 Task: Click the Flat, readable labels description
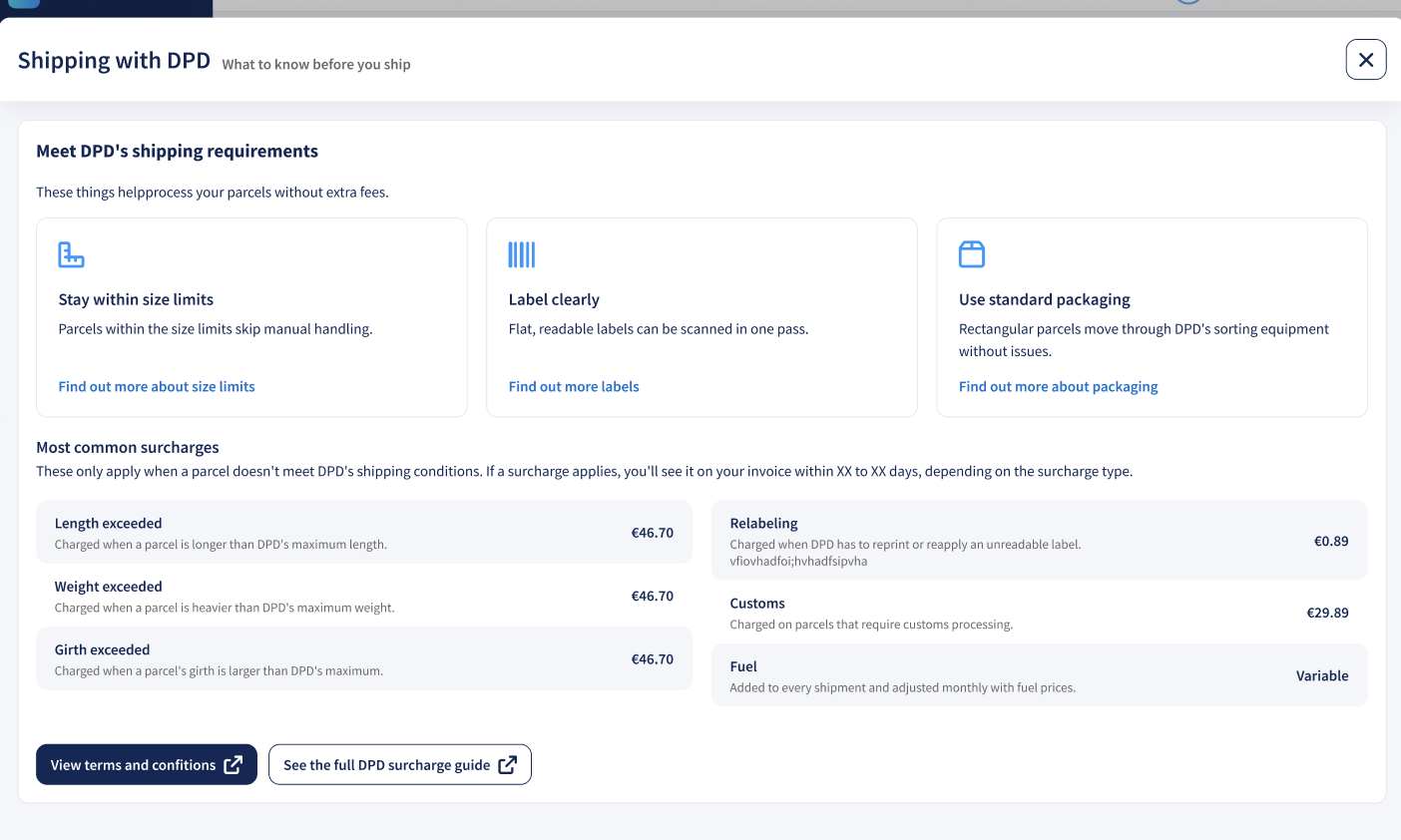(659, 328)
